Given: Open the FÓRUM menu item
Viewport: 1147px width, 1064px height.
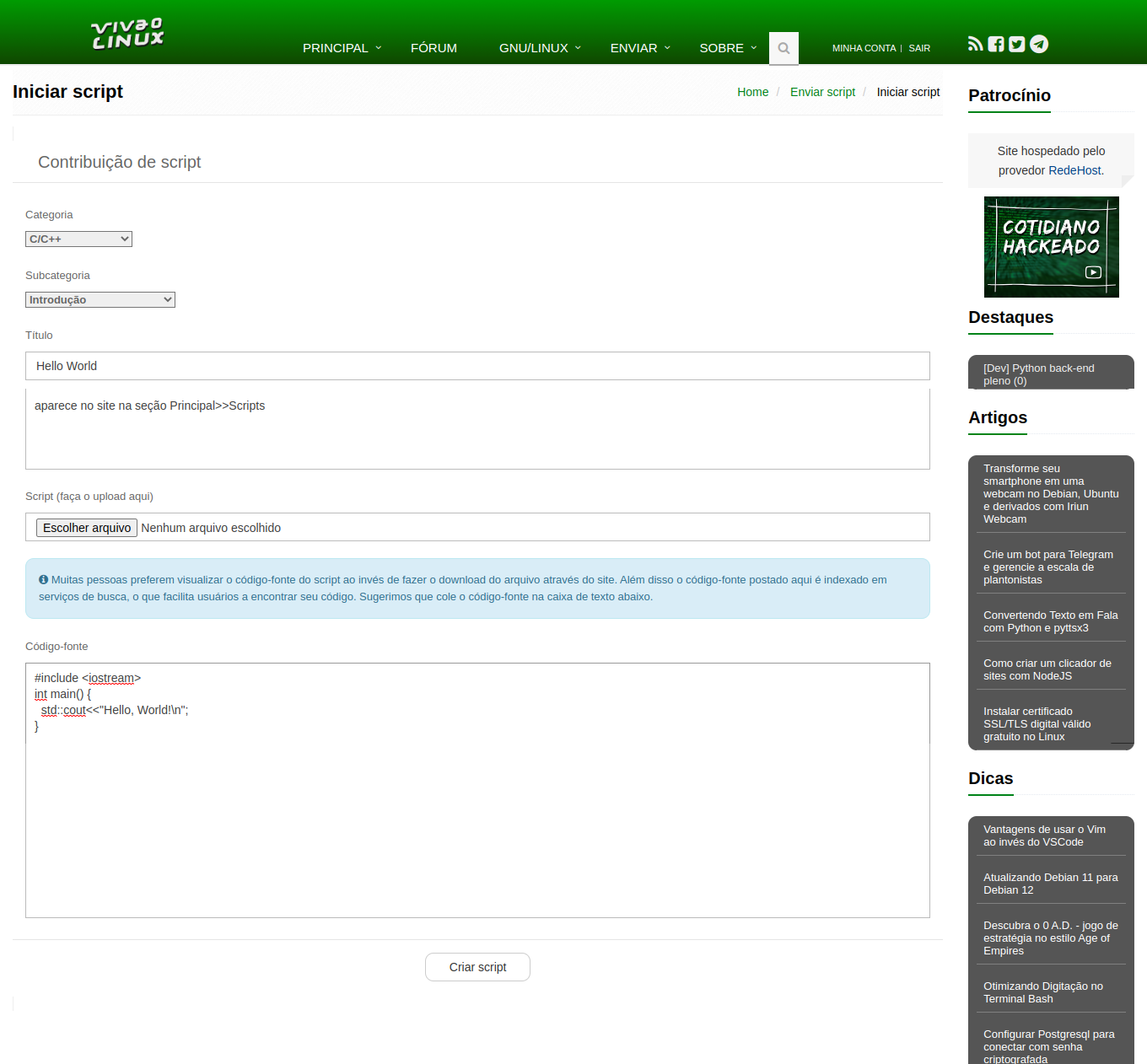Looking at the screenshot, I should 433,48.
